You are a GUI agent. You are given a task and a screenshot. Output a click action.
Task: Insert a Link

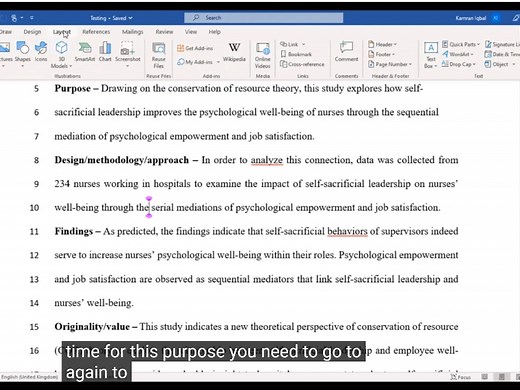[x=292, y=44]
